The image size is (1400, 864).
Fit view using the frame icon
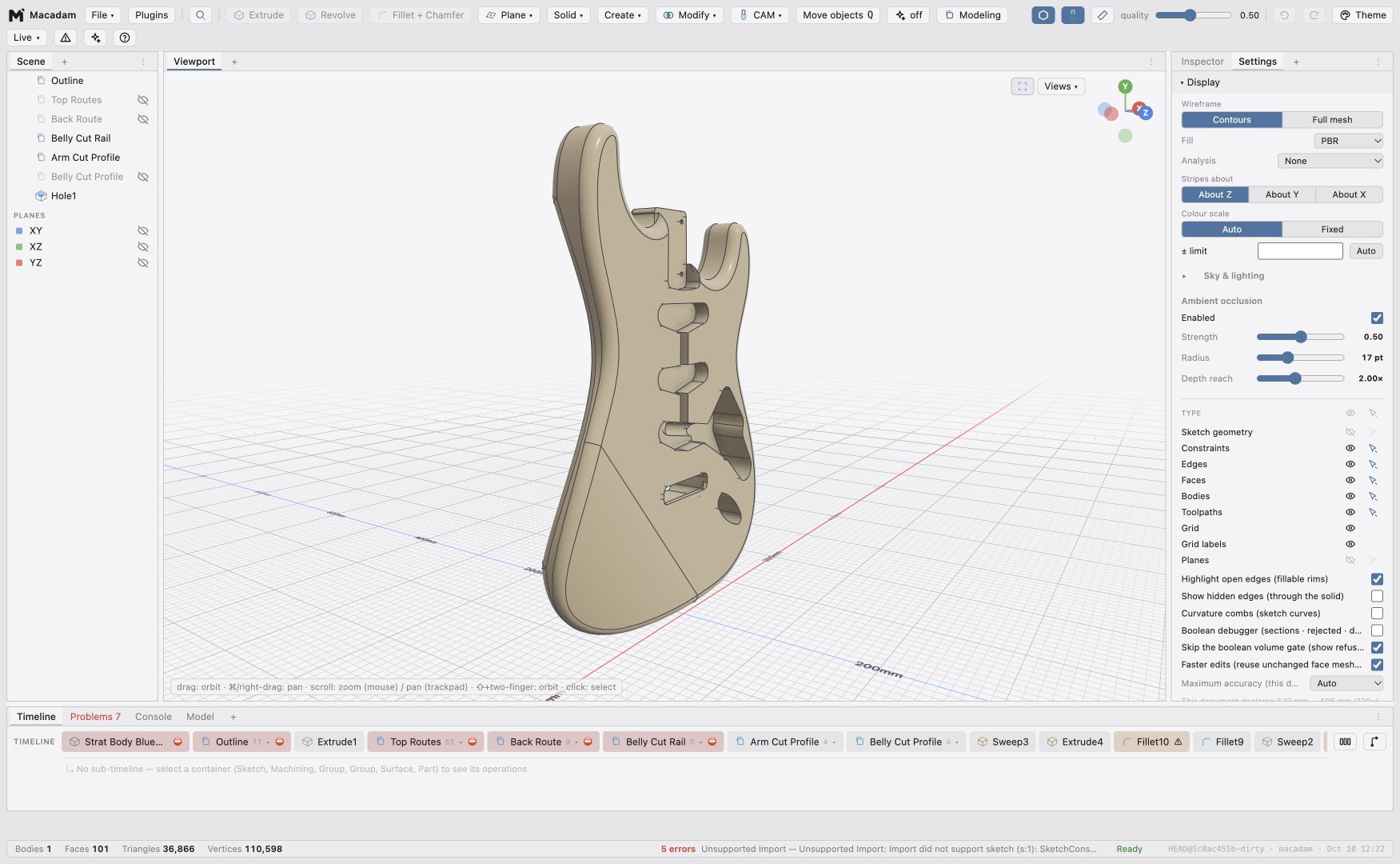[1022, 86]
